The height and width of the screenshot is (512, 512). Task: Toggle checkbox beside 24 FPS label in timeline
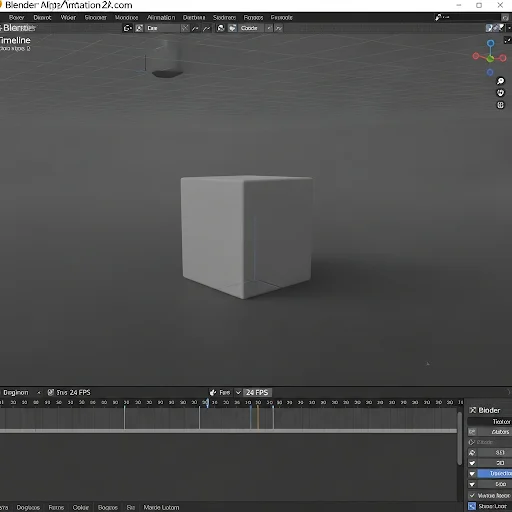(51, 392)
